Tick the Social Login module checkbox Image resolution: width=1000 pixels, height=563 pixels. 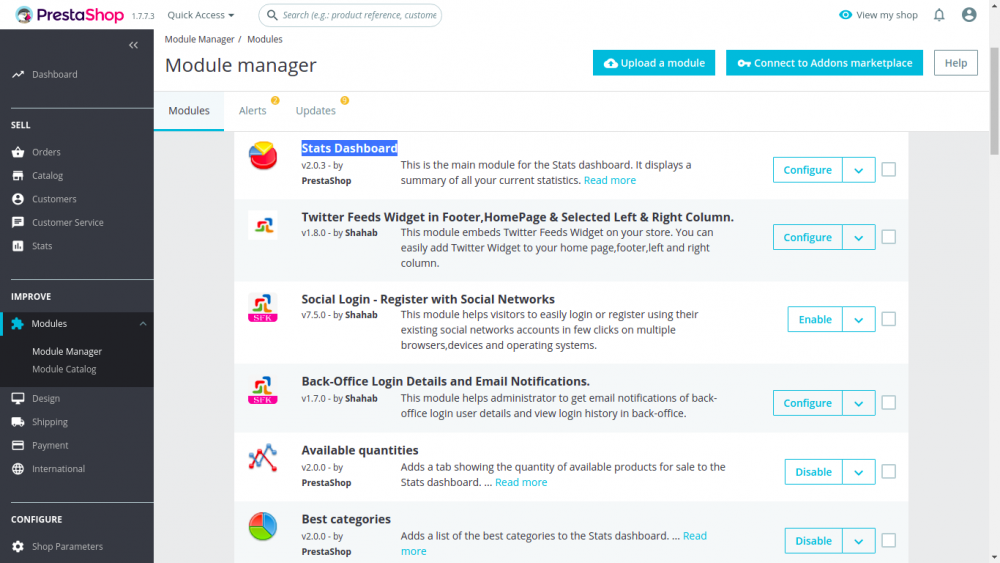888,319
